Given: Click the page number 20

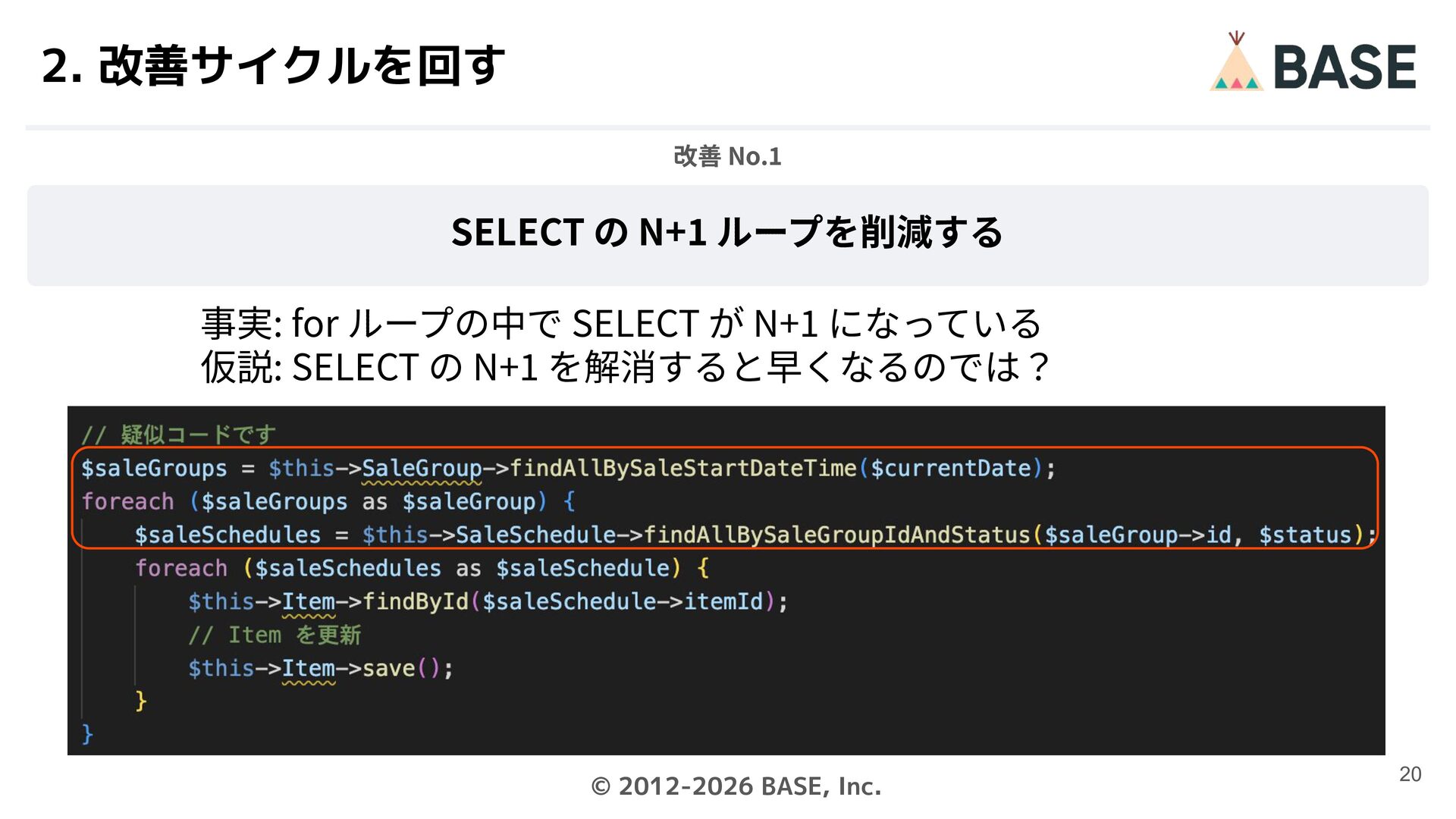Looking at the screenshot, I should [x=1410, y=774].
